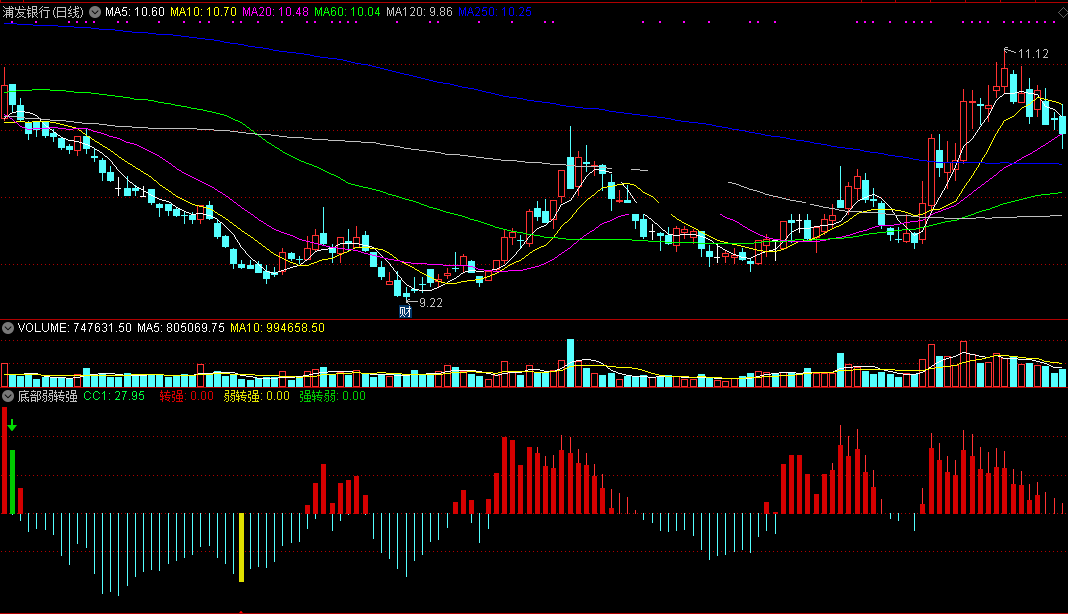The image size is (1068, 614).
Task: Open the VOLUME panel dropdown arrow
Action: 7,328
